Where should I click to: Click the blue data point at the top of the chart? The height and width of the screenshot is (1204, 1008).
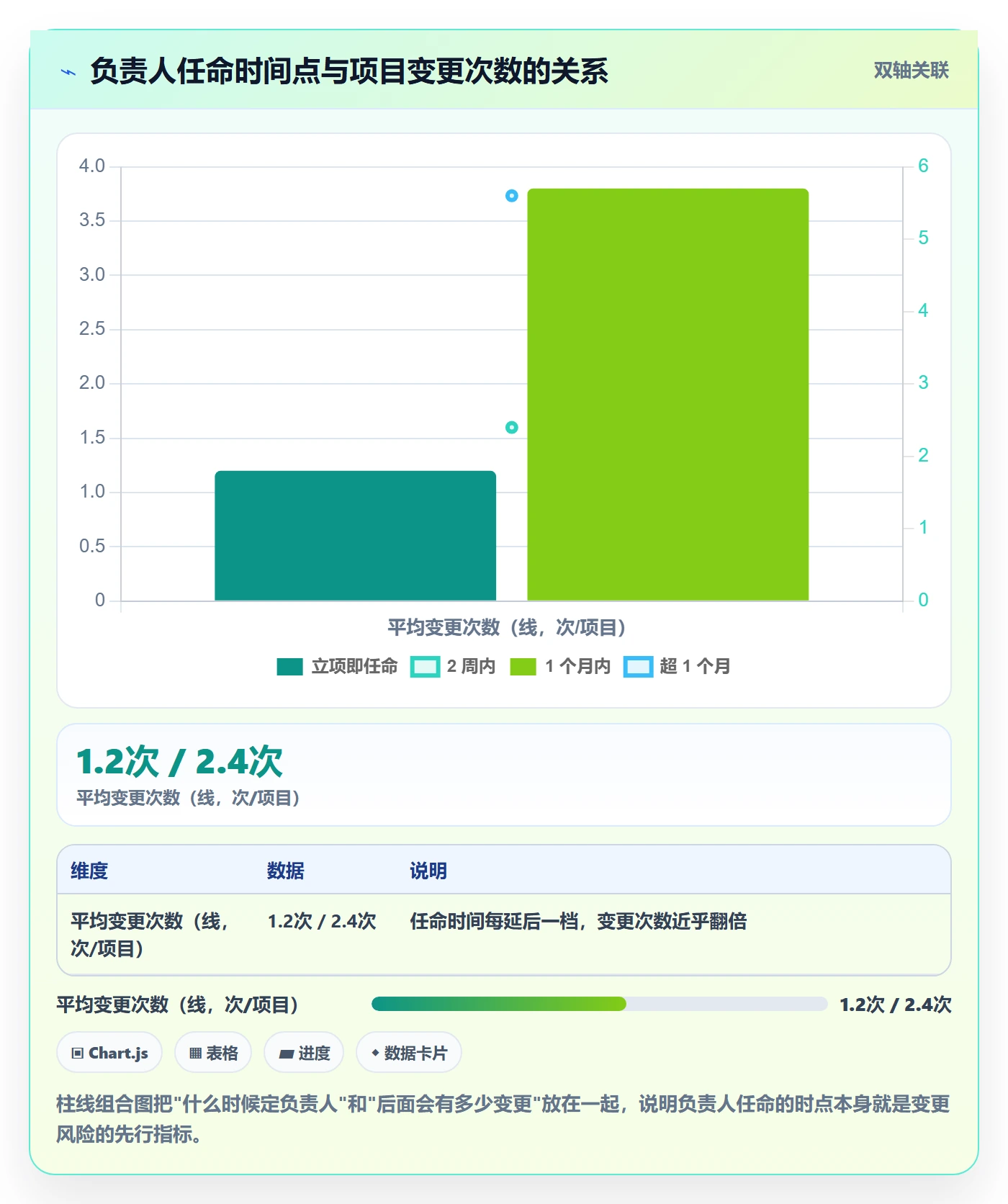tap(511, 196)
